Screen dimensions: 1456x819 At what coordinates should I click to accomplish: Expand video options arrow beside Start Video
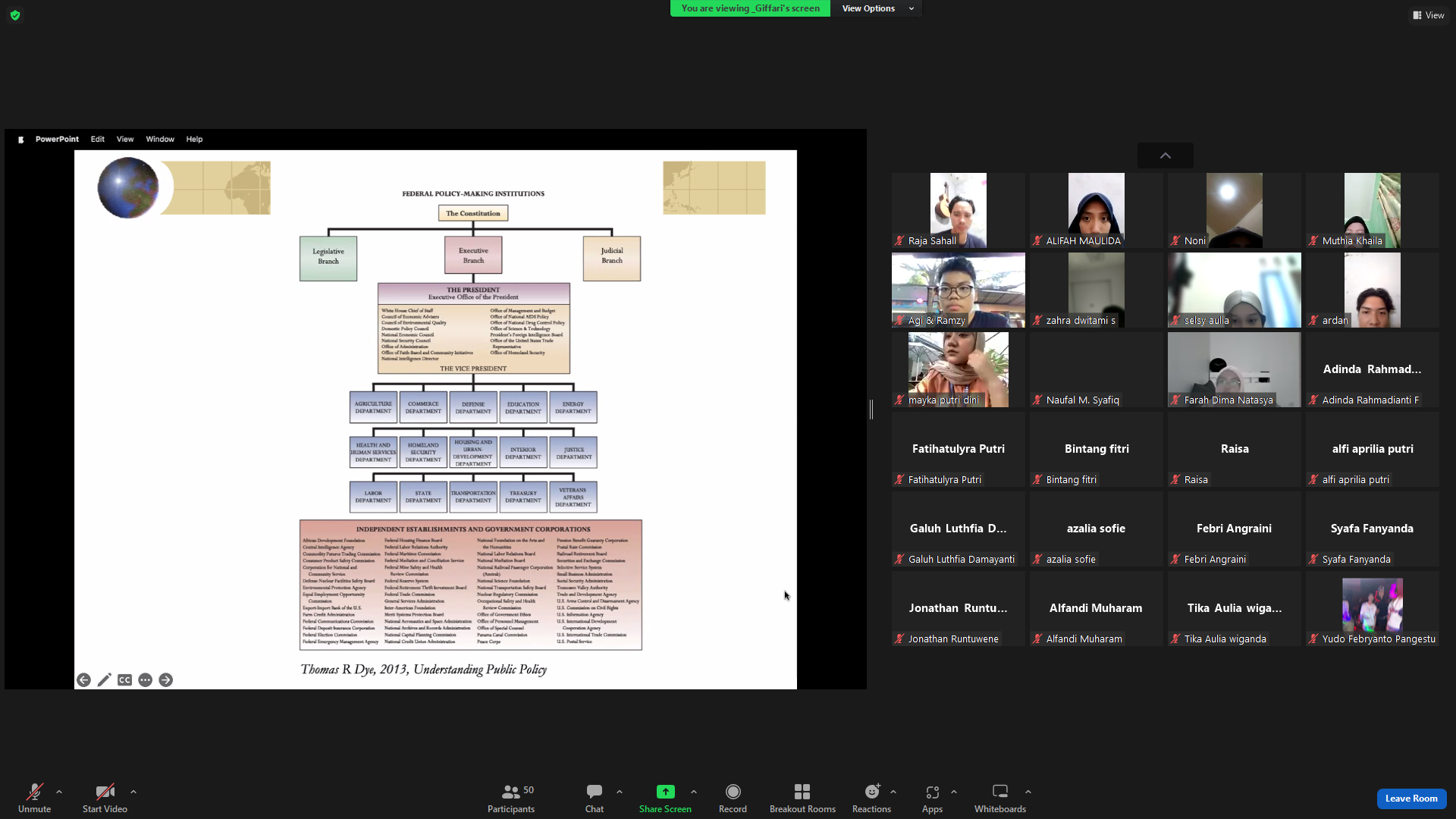coord(133,792)
